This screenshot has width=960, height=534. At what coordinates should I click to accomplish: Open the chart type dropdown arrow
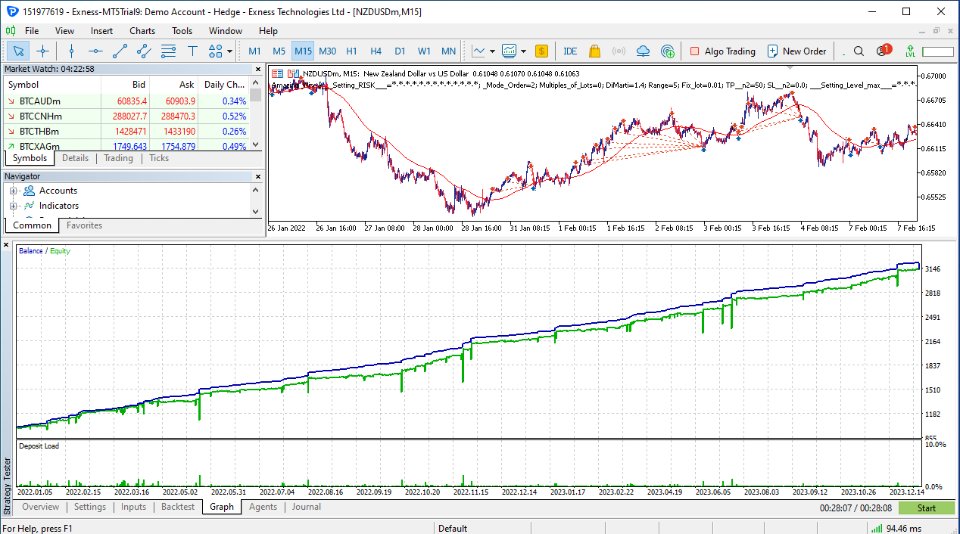coord(492,51)
